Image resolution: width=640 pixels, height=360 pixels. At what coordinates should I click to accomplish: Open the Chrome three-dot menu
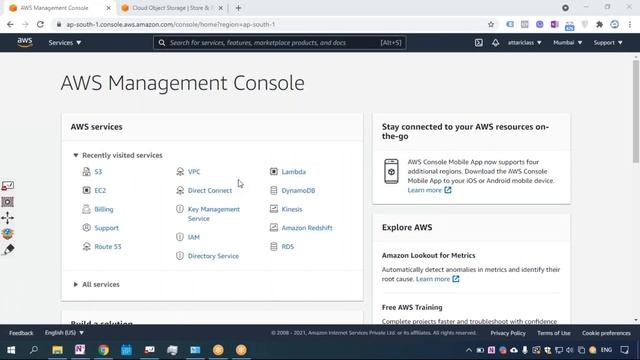pos(630,24)
